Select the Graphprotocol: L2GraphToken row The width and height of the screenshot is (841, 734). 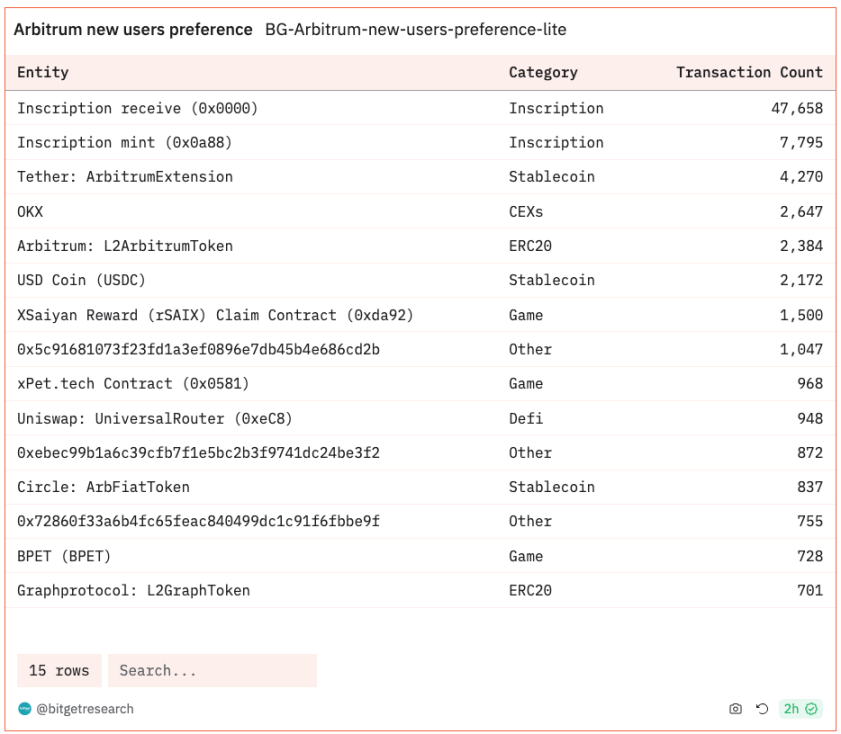[133, 590]
